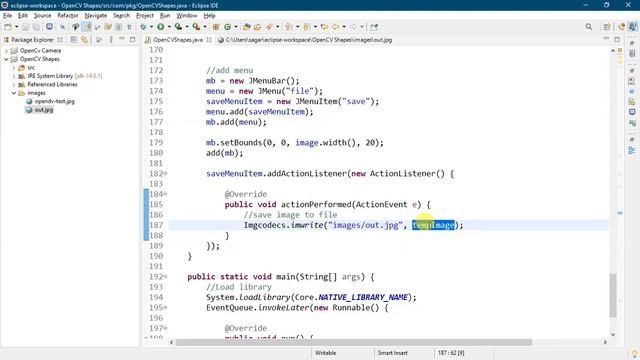Viewport: 640px width, 360px height.
Task: Minimize the Package Explorer panel
Action: pyautogui.click(x=122, y=39)
